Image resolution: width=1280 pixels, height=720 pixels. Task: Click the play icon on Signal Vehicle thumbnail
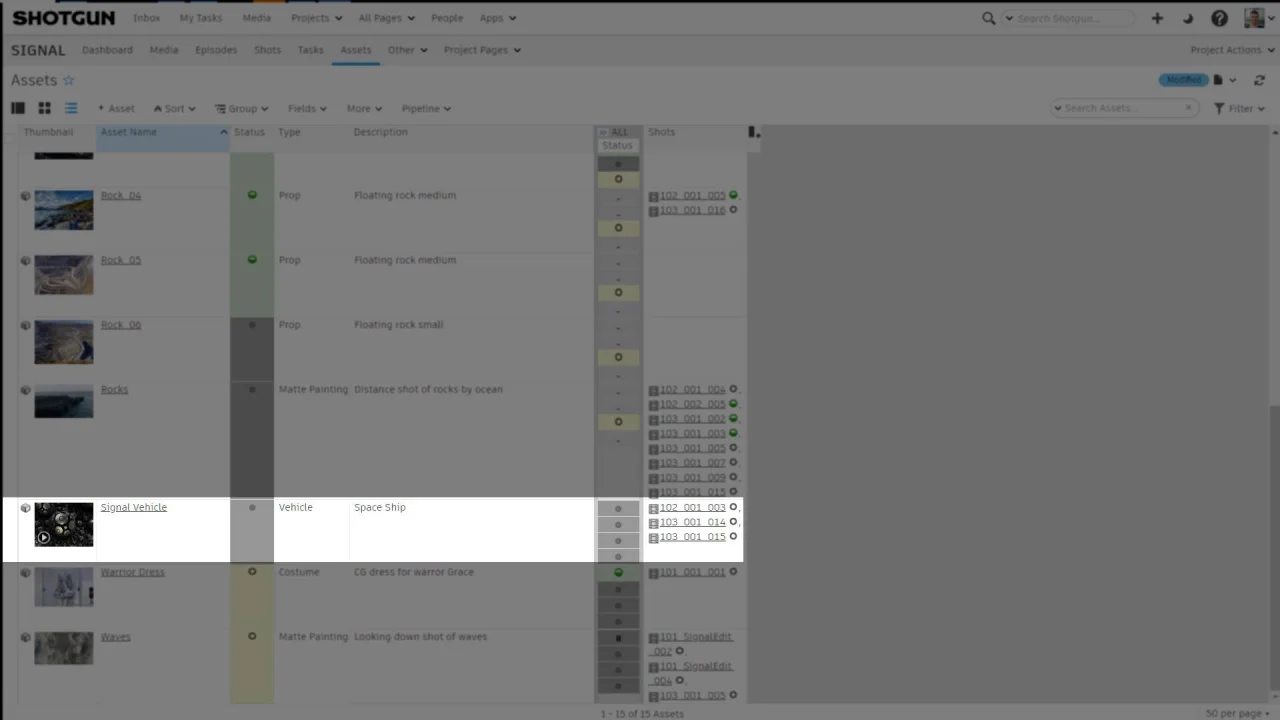click(x=43, y=537)
